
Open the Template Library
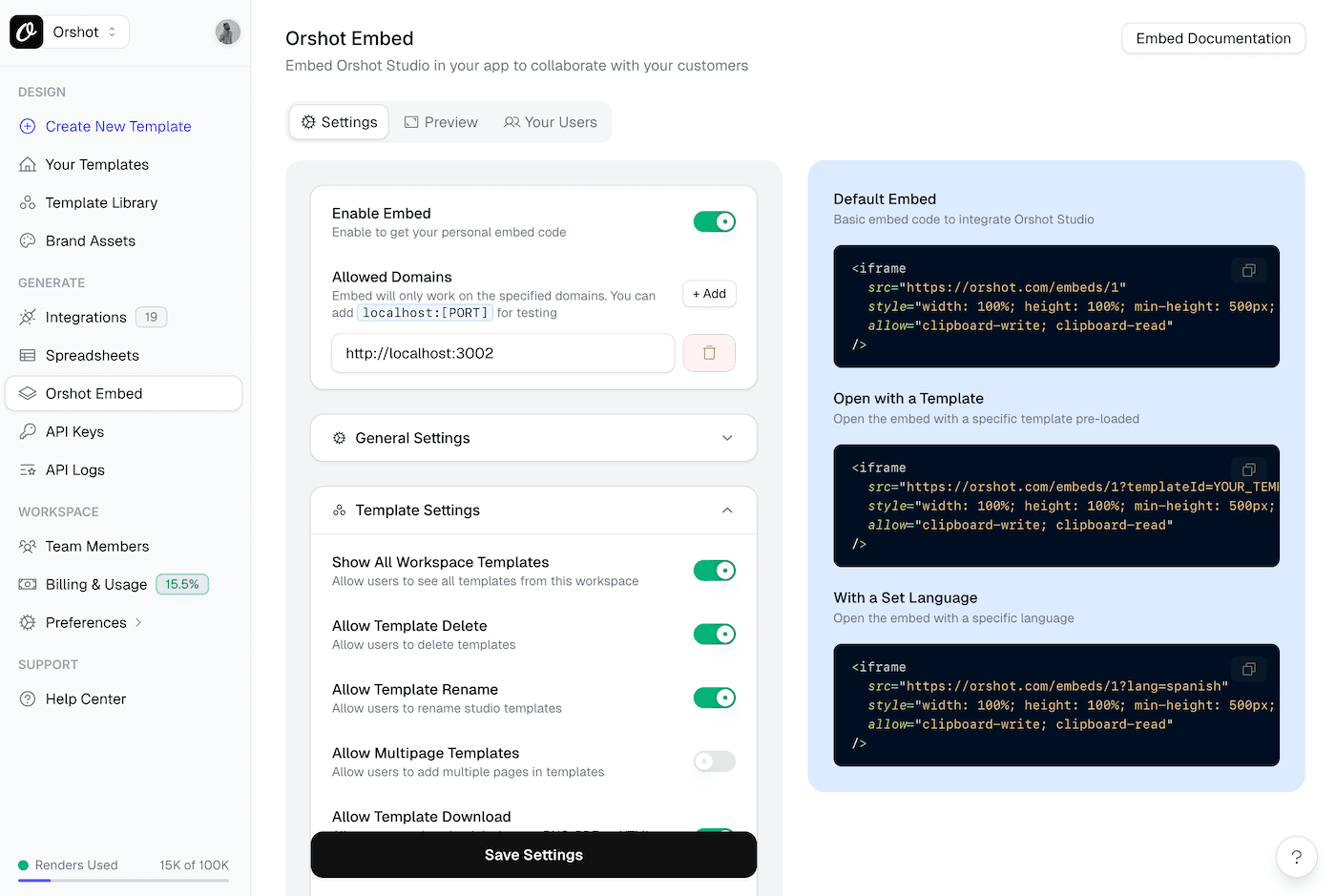pos(102,202)
